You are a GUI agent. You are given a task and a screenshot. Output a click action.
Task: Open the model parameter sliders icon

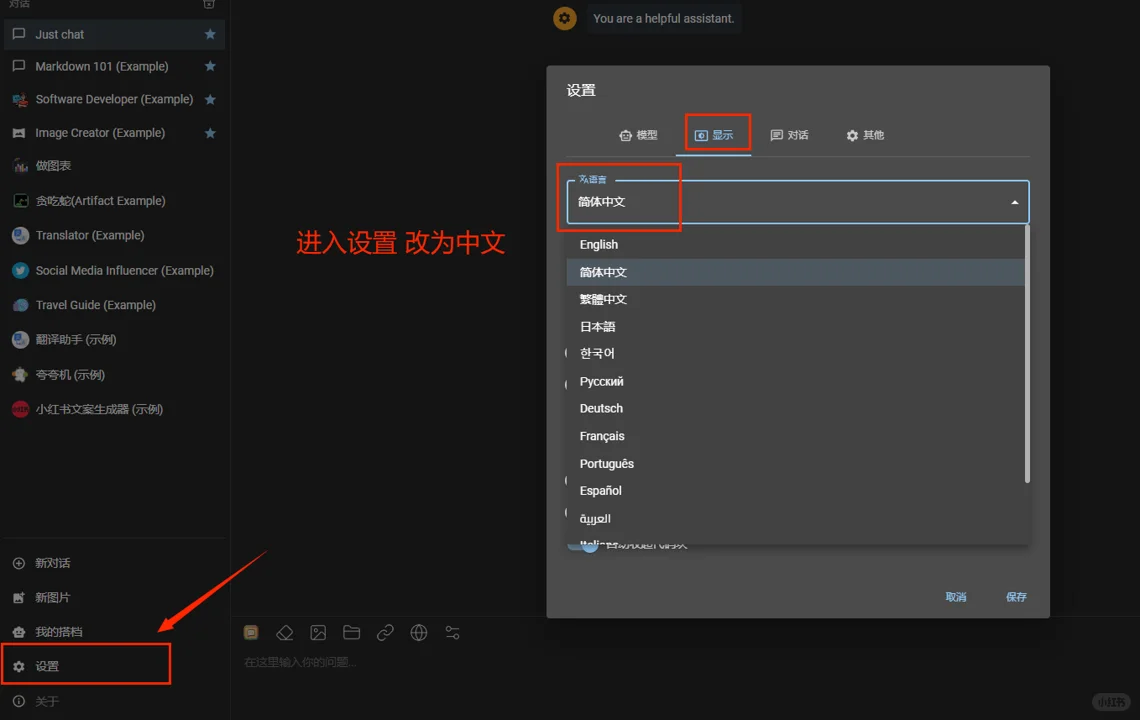pos(452,632)
